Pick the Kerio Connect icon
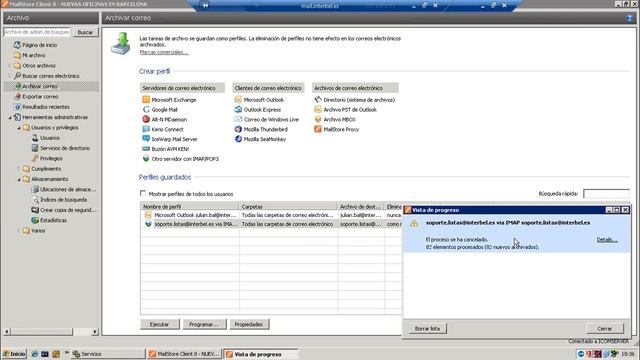640x360 pixels. tap(146, 129)
